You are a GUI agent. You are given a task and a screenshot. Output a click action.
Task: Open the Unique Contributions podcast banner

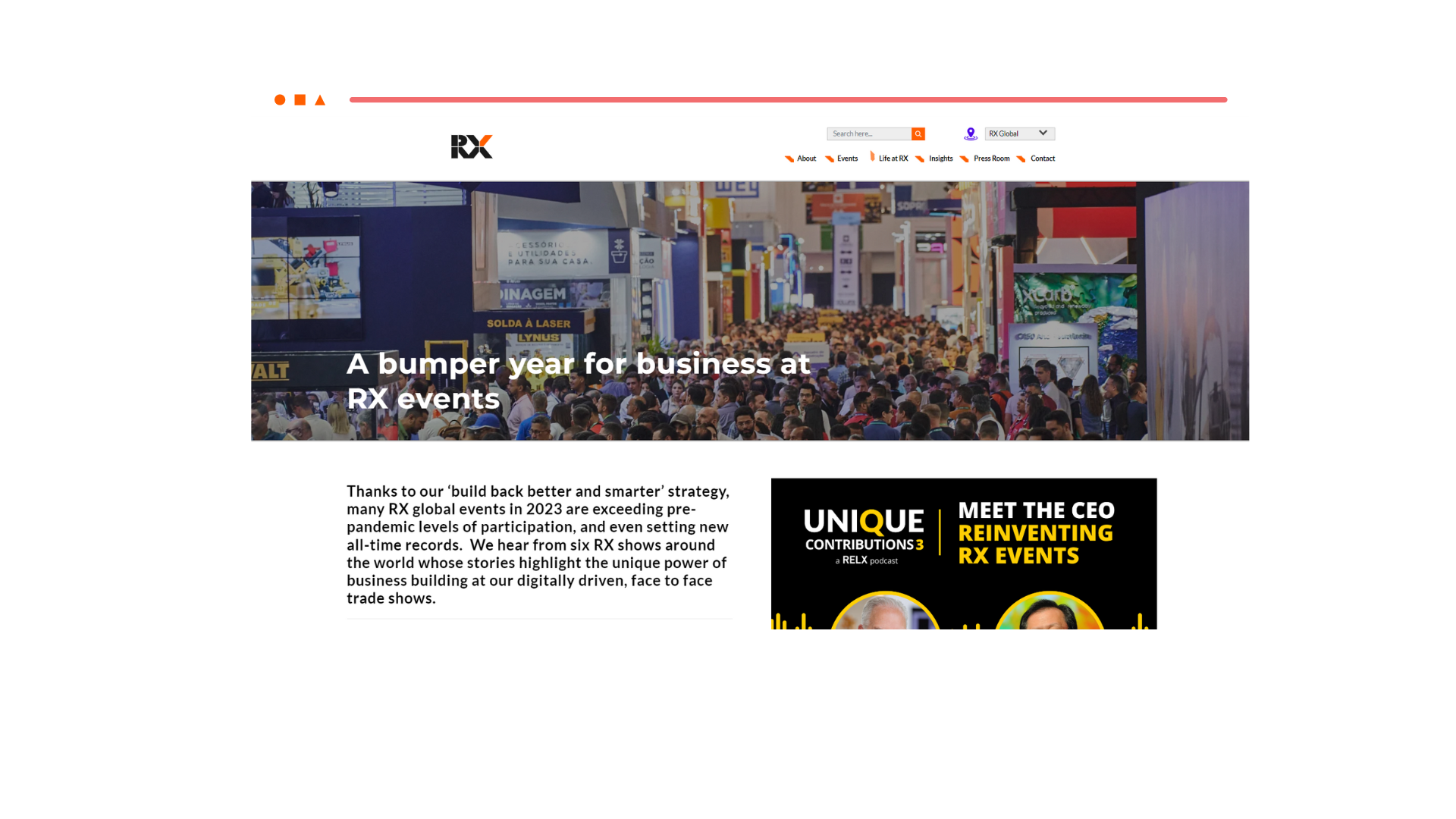pyautogui.click(x=964, y=554)
